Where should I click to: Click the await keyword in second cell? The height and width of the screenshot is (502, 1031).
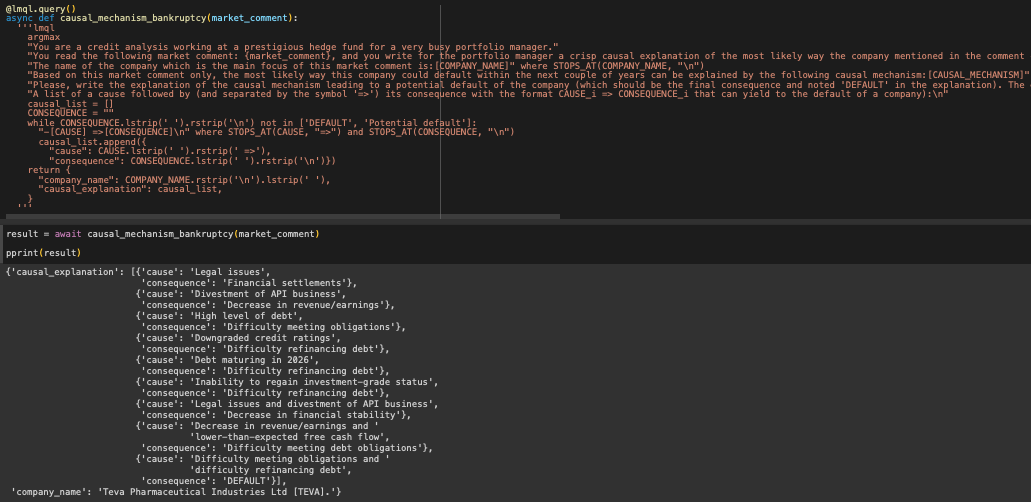[x=69, y=234]
